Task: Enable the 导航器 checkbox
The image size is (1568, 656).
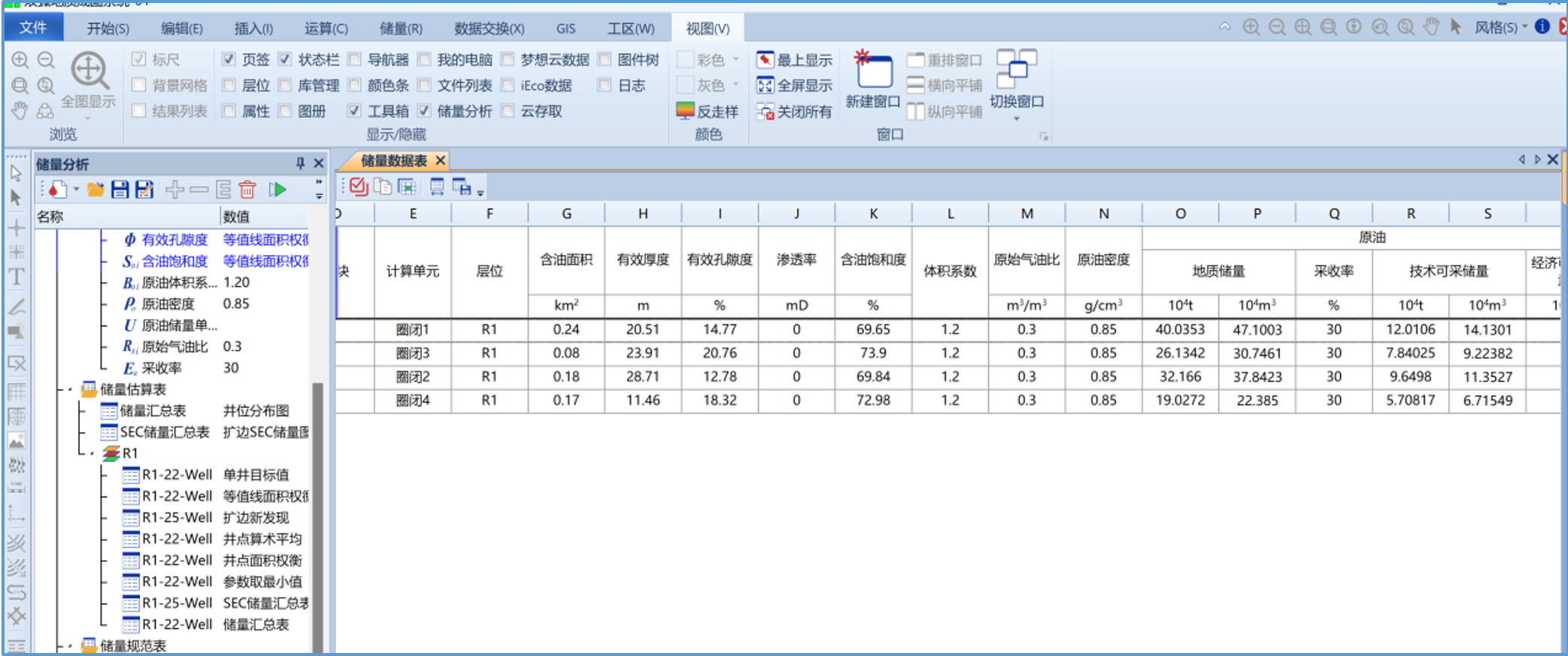Action: click(355, 59)
